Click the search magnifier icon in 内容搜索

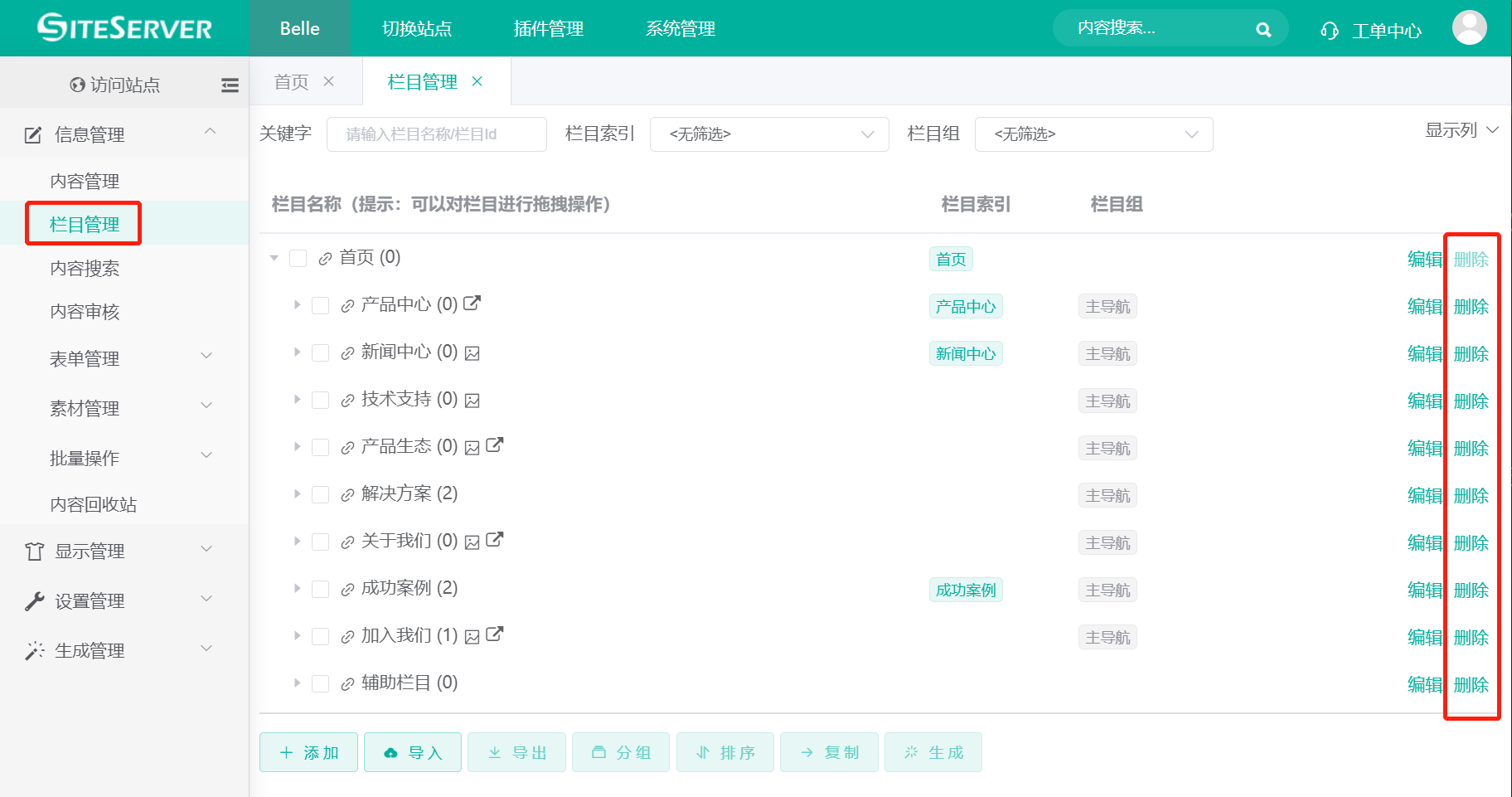click(x=1263, y=28)
